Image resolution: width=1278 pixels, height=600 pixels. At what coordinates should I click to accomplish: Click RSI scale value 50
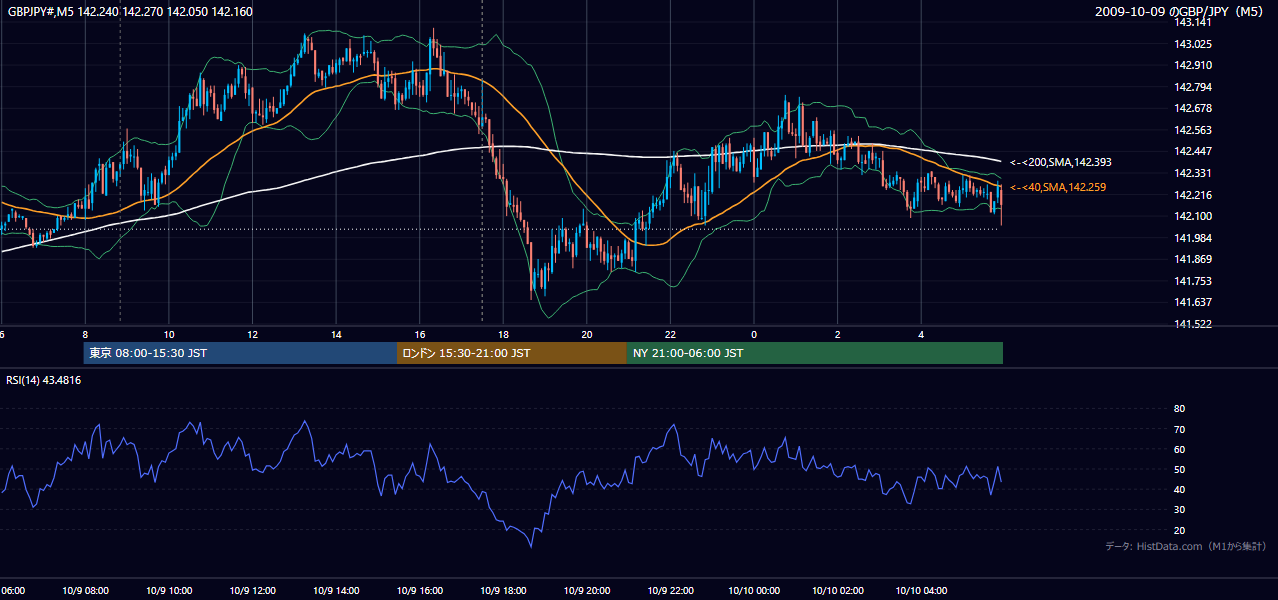[1179, 469]
